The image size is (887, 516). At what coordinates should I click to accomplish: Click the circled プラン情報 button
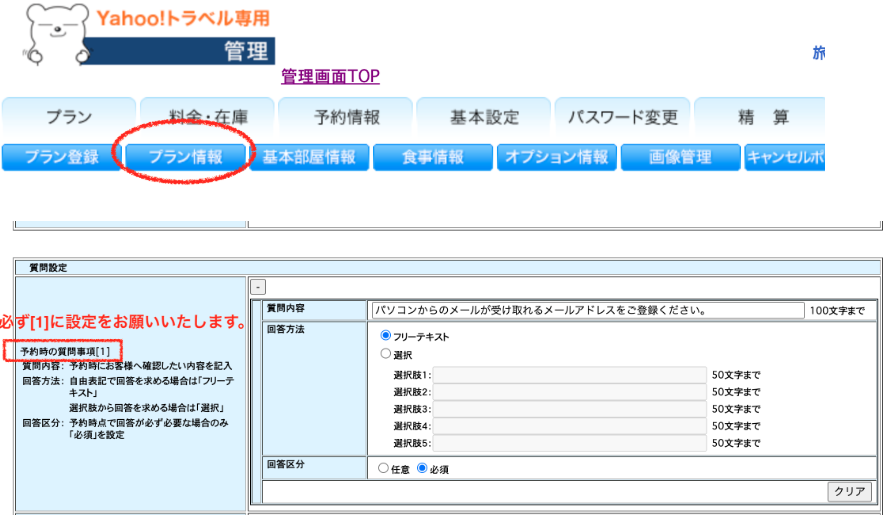(185, 157)
